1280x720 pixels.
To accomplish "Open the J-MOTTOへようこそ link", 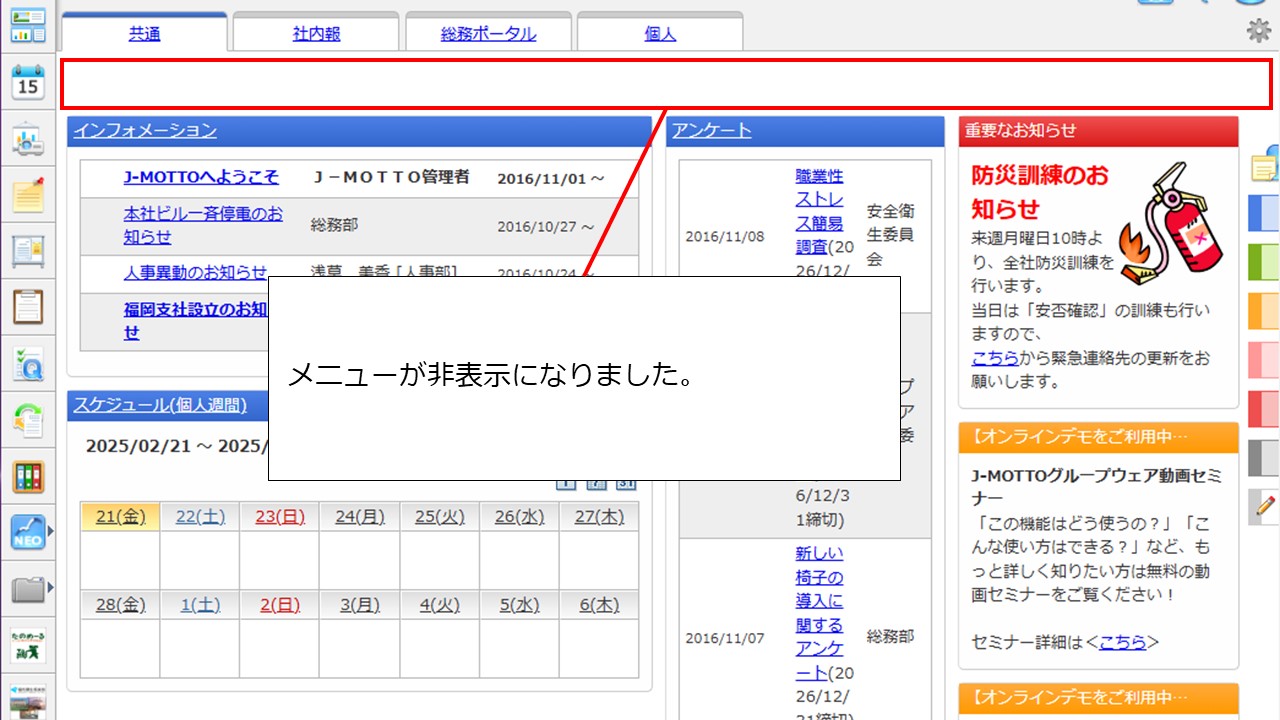I will coord(201,177).
